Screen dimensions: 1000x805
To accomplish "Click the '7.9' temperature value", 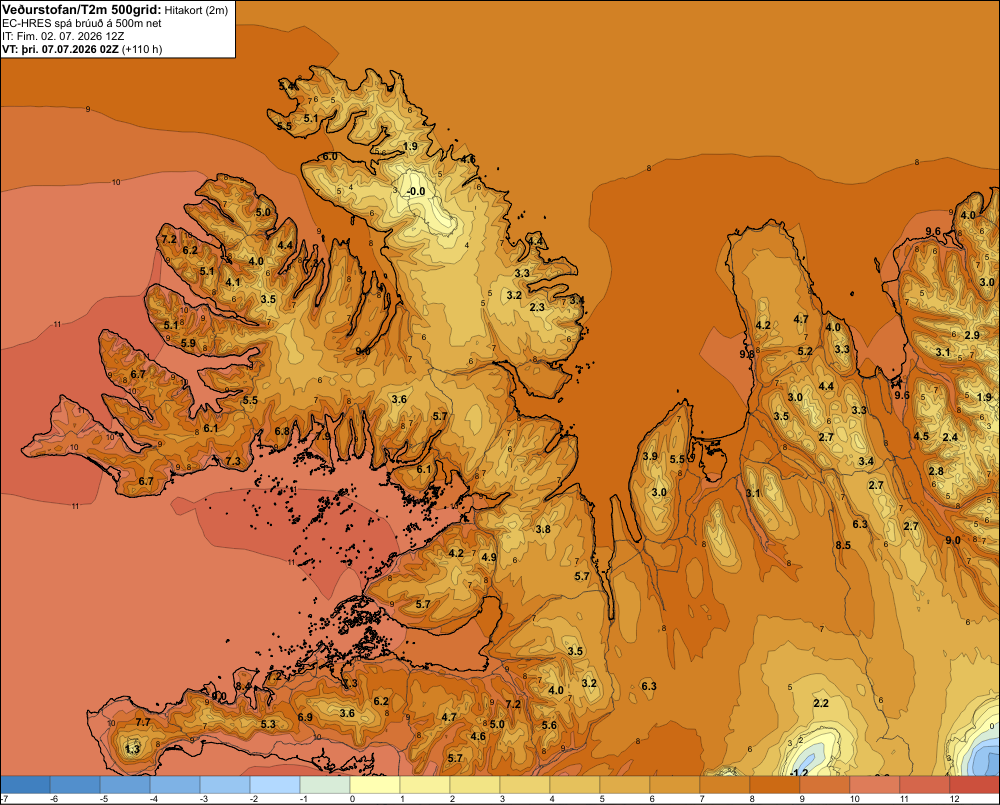I will (x=323, y=437).
